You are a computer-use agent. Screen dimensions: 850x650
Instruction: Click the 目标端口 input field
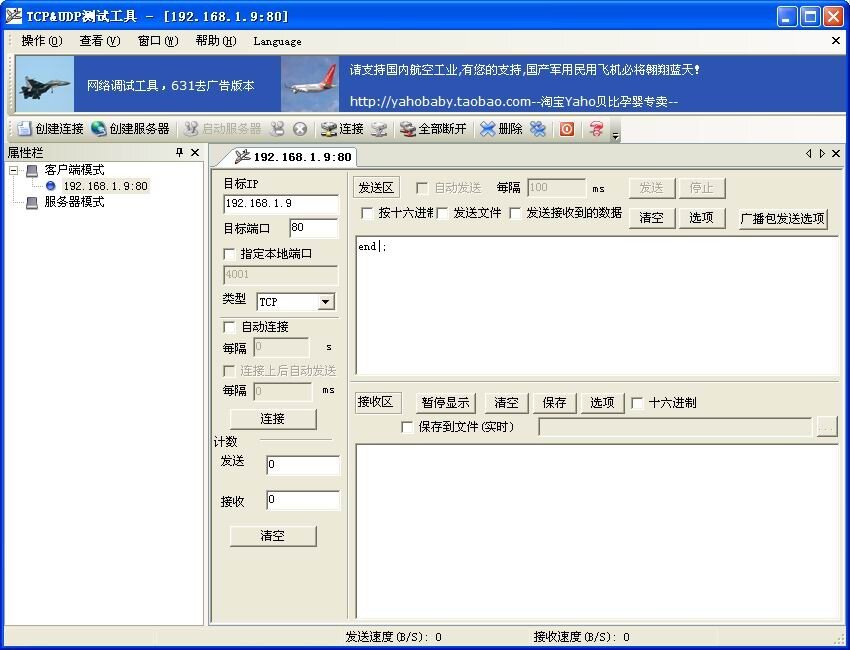(314, 228)
